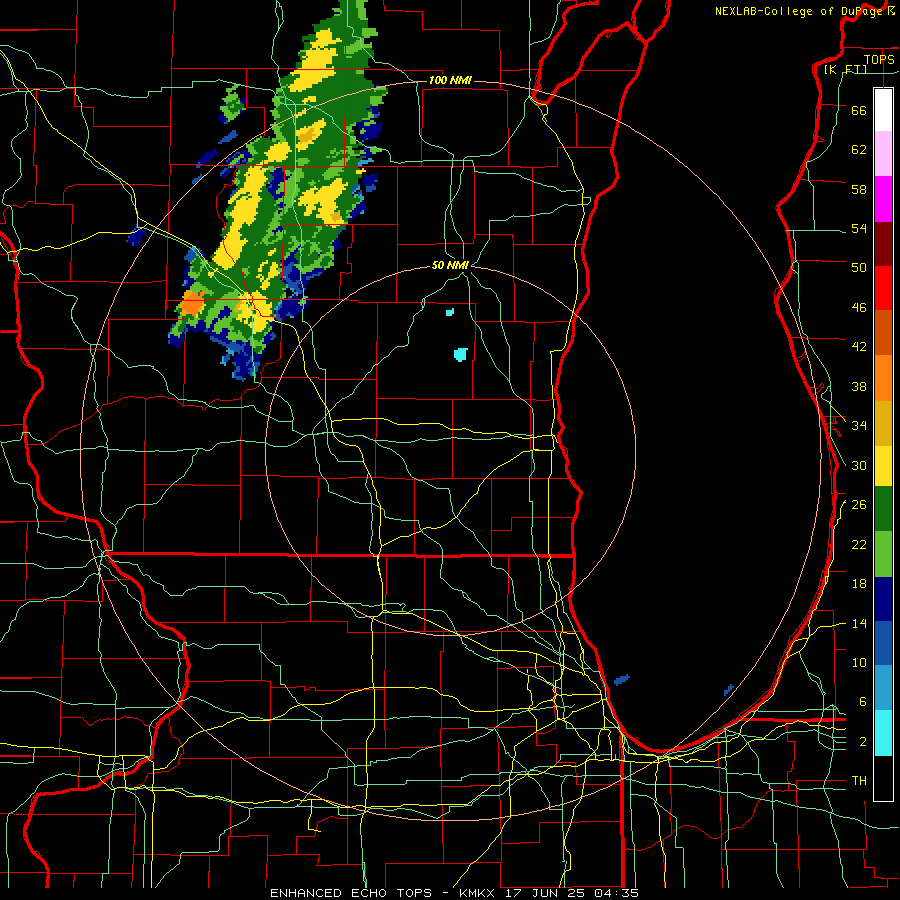Click the magenta legend swatch at 58
900x900 pixels.
point(883,199)
